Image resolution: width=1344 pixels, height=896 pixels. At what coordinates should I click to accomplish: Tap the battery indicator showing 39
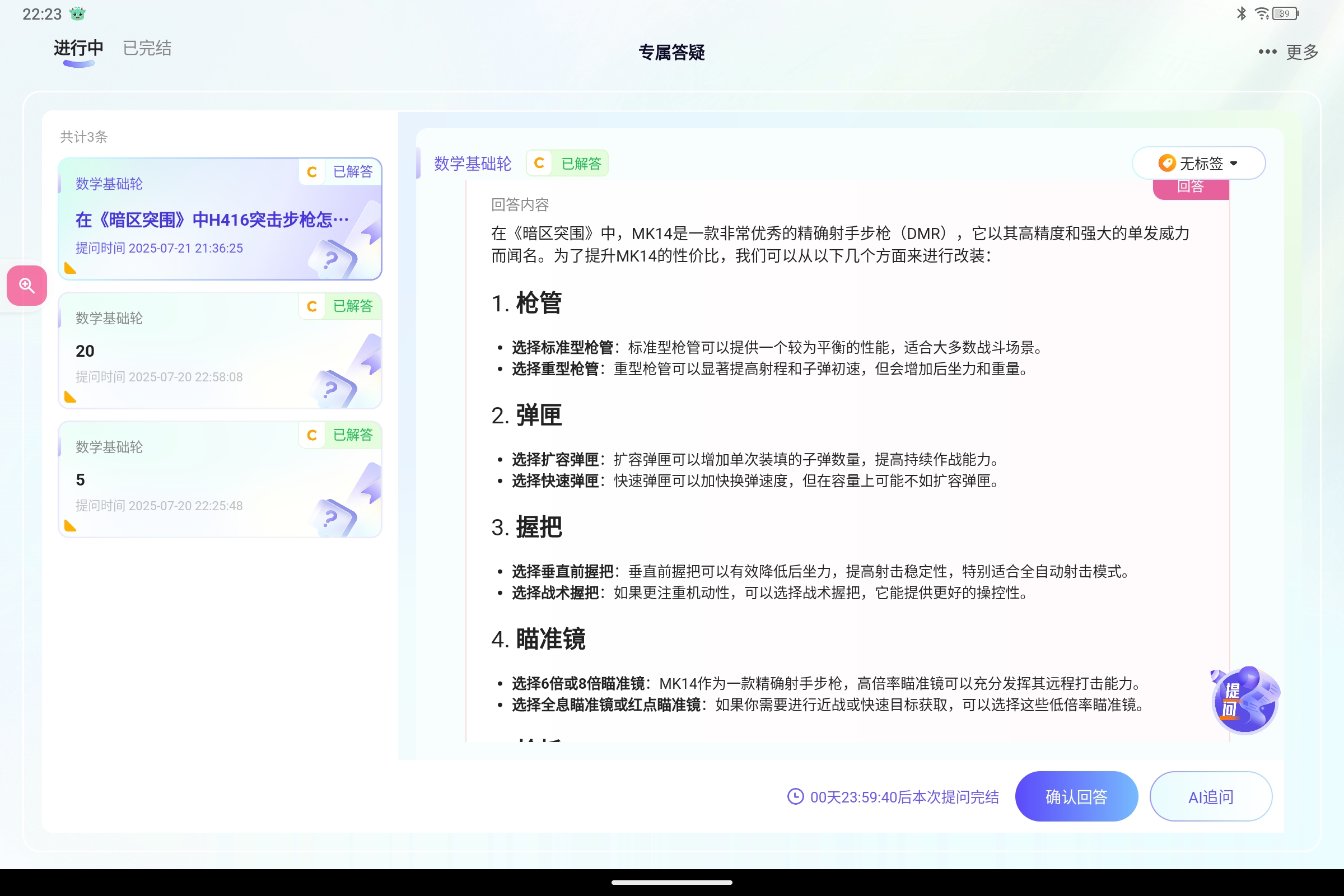1286,13
